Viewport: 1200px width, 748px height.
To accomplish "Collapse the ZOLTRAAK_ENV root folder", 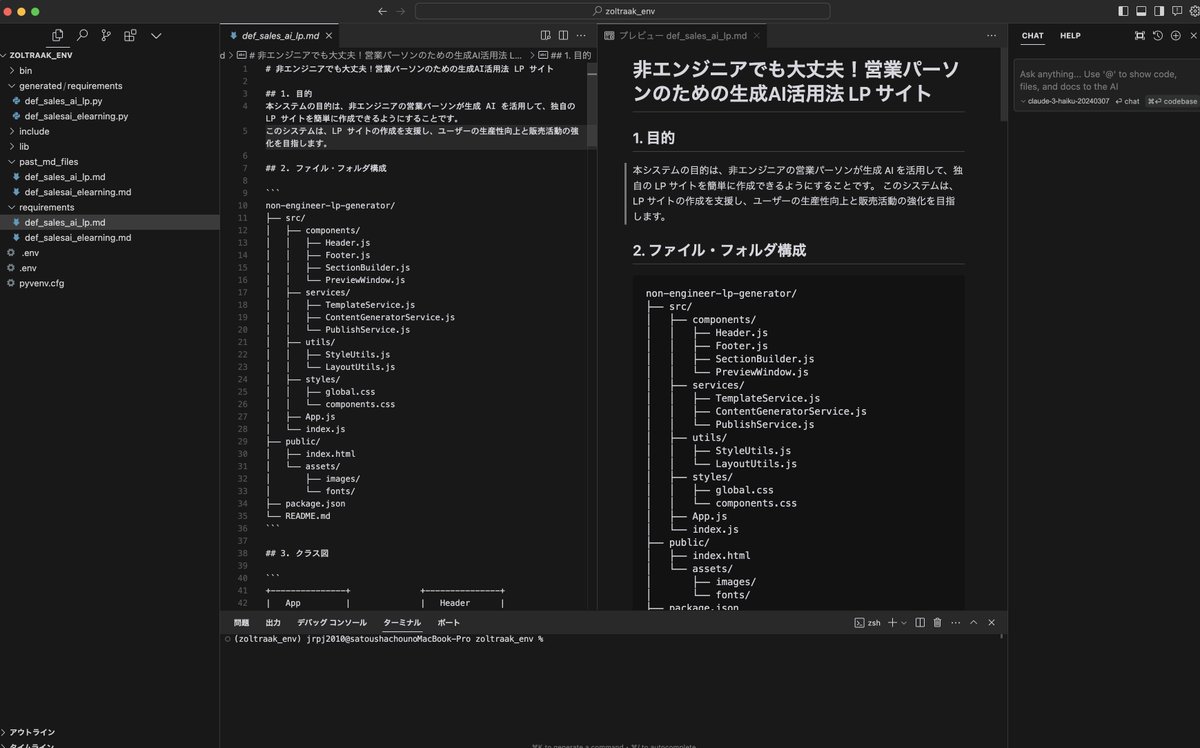I will [109, 56].
